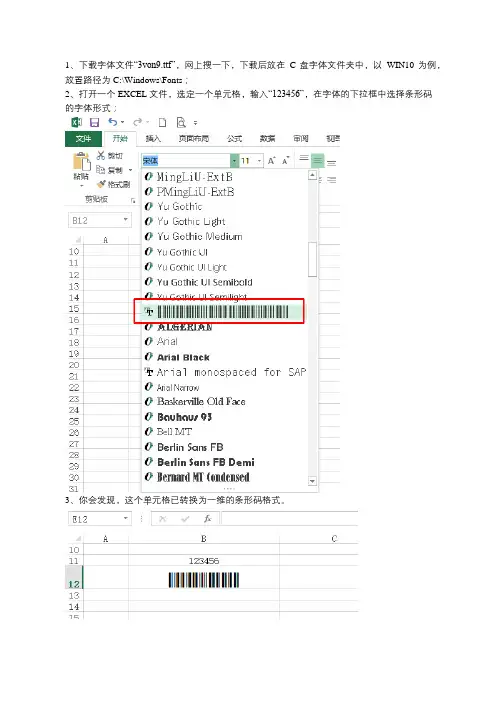Switch to the 插入 Insert tab

click(153, 139)
